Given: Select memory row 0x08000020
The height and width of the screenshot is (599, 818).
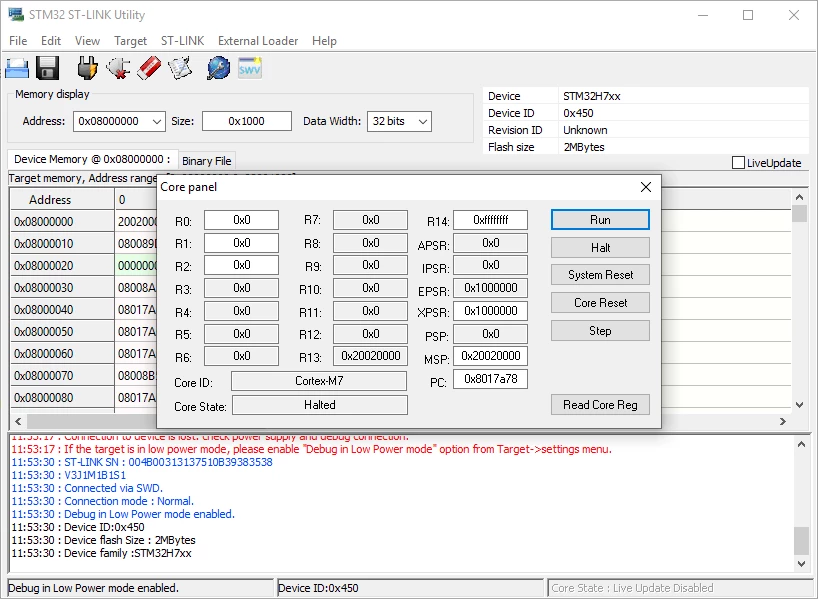Looking at the screenshot, I should tap(62, 266).
